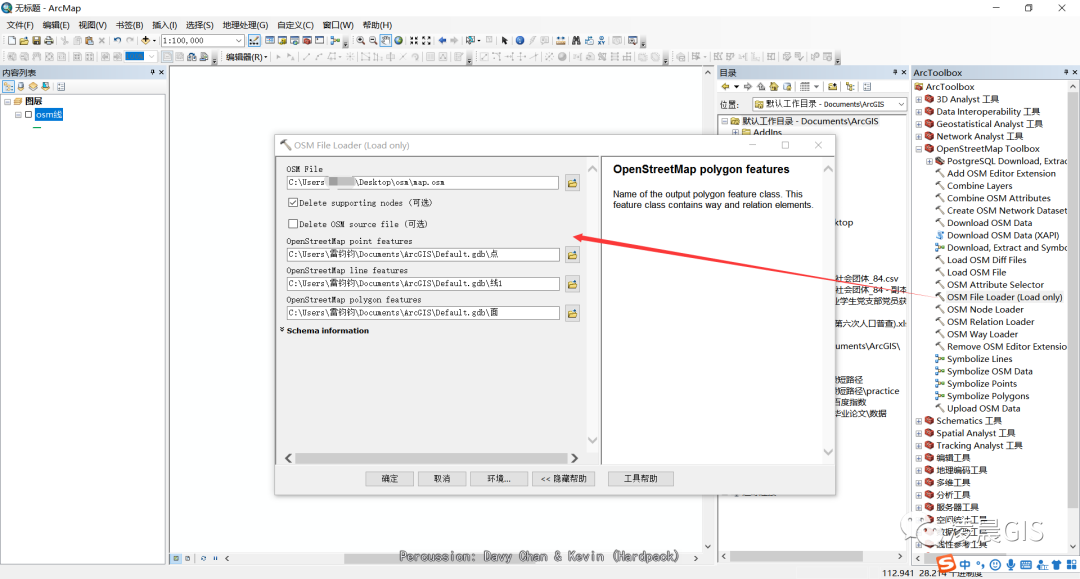Viewport: 1080px width, 579px height.
Task: Click the dialog horizontal scrollbar
Action: (x=431, y=458)
